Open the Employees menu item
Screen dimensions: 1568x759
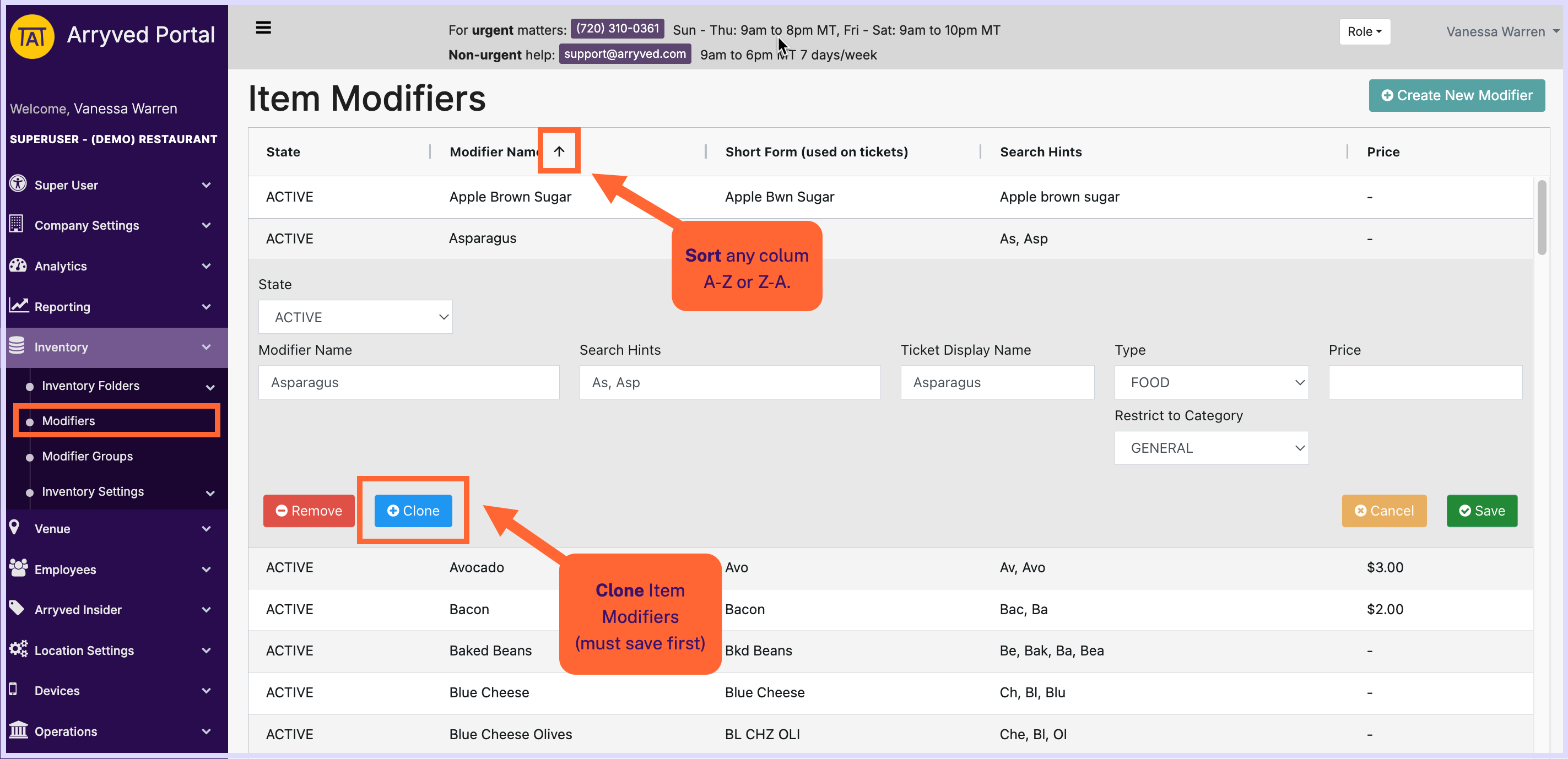(65, 570)
